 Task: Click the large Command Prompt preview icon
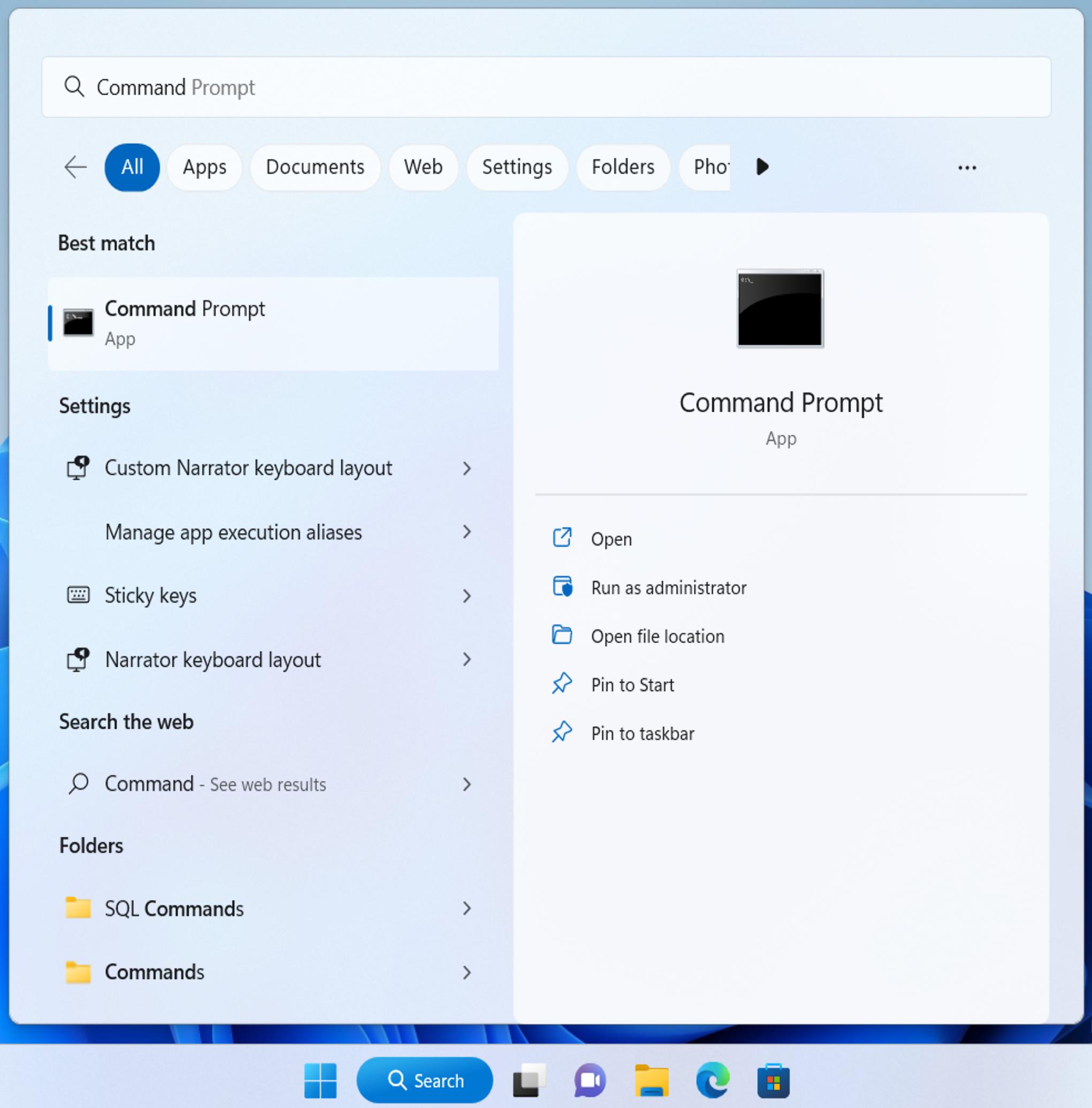click(x=779, y=309)
